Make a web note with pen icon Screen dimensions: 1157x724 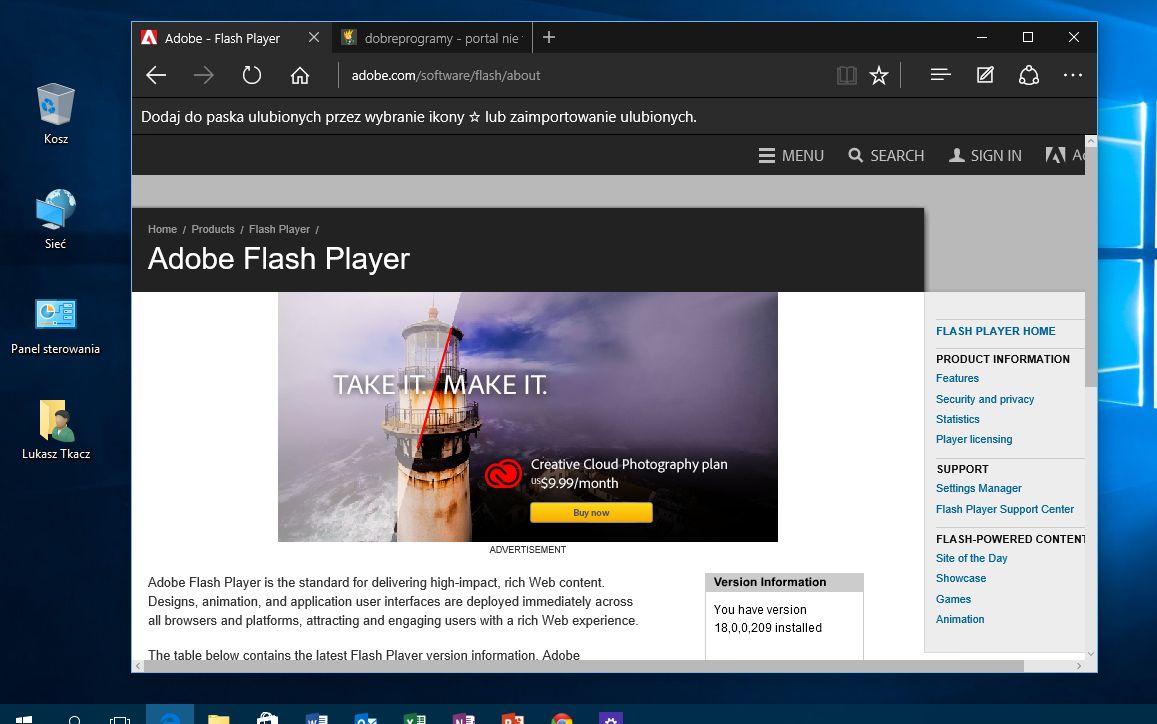tap(985, 75)
